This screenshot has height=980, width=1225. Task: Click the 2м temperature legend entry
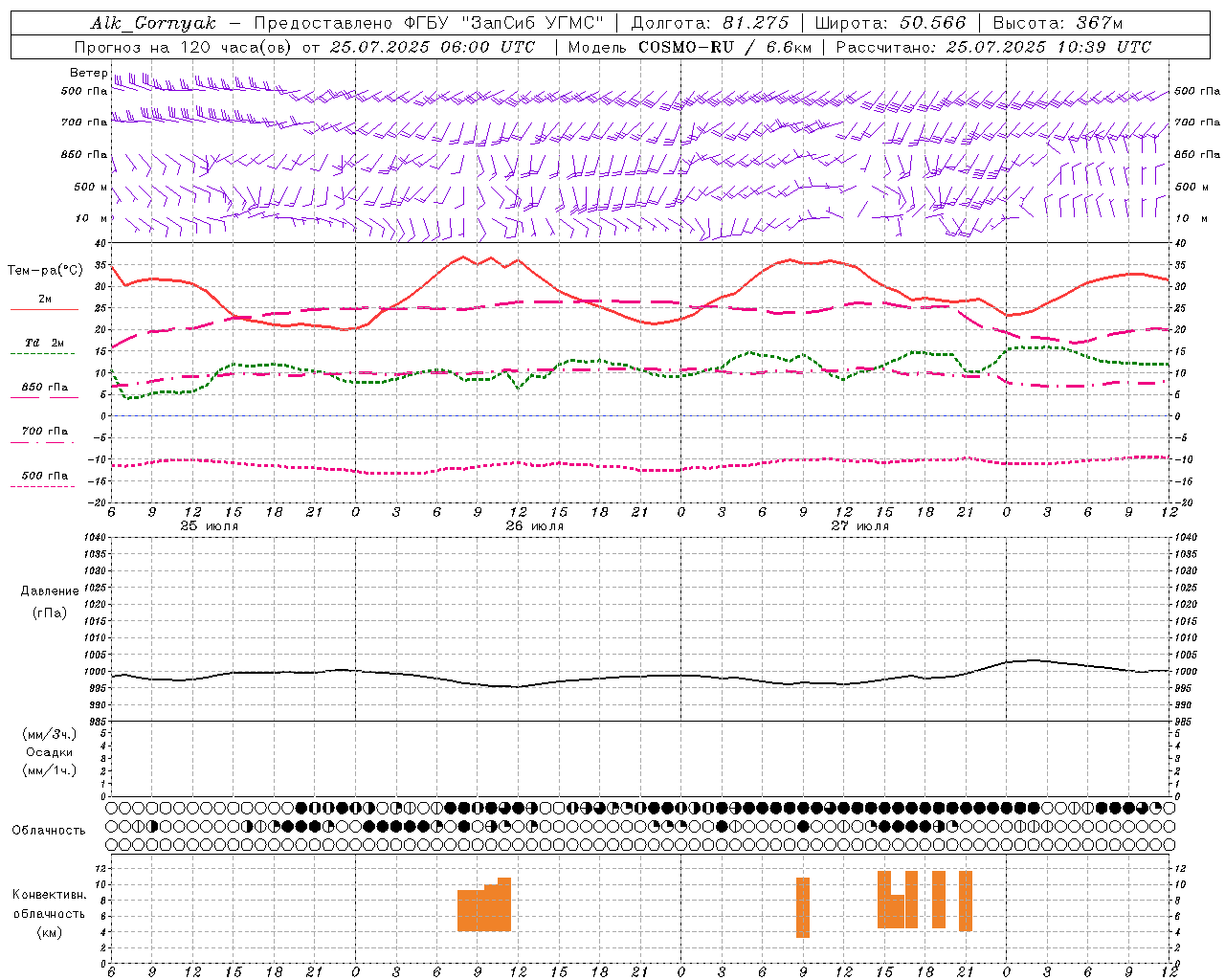coord(45,299)
